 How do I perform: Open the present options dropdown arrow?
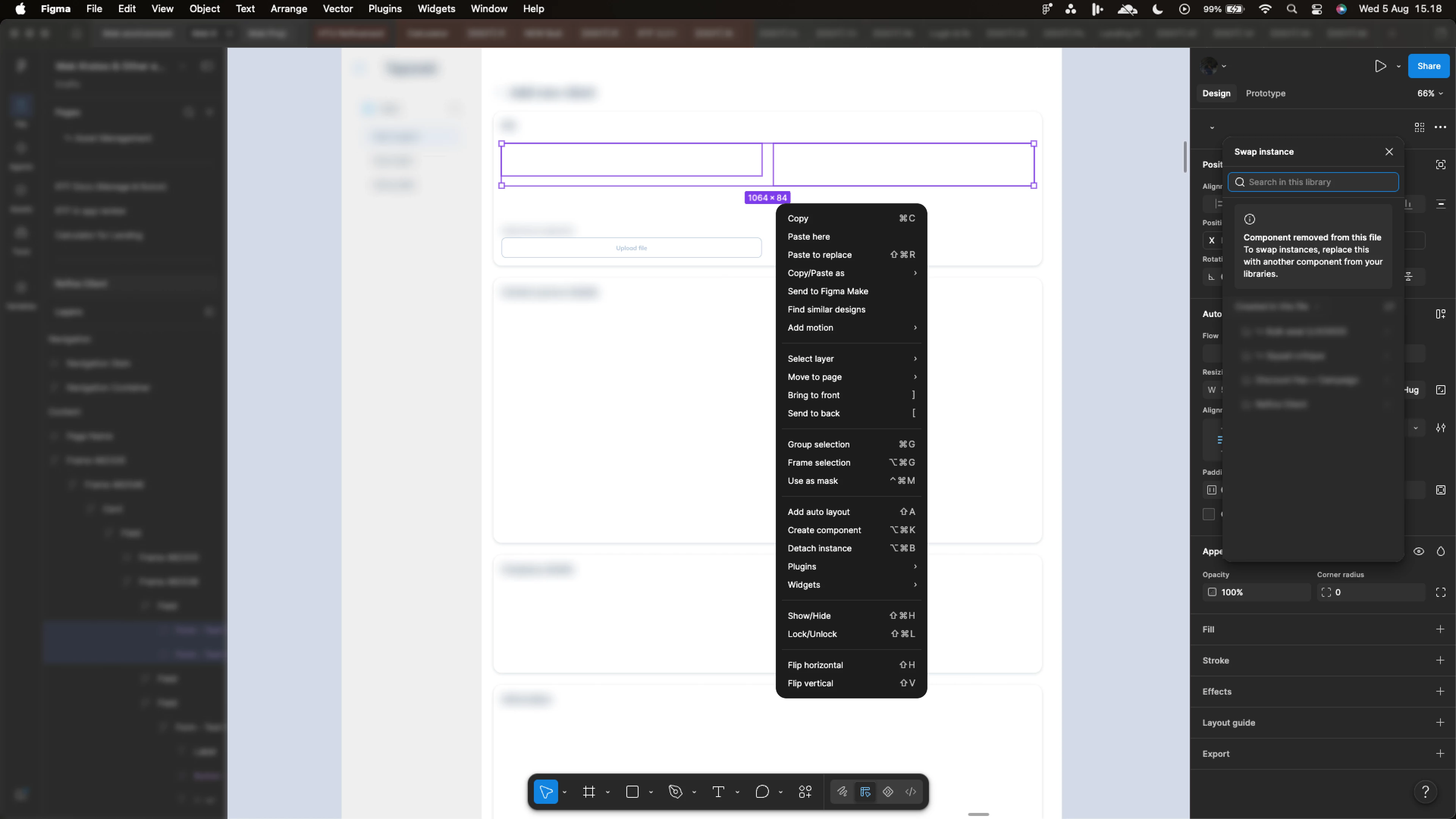[1398, 66]
